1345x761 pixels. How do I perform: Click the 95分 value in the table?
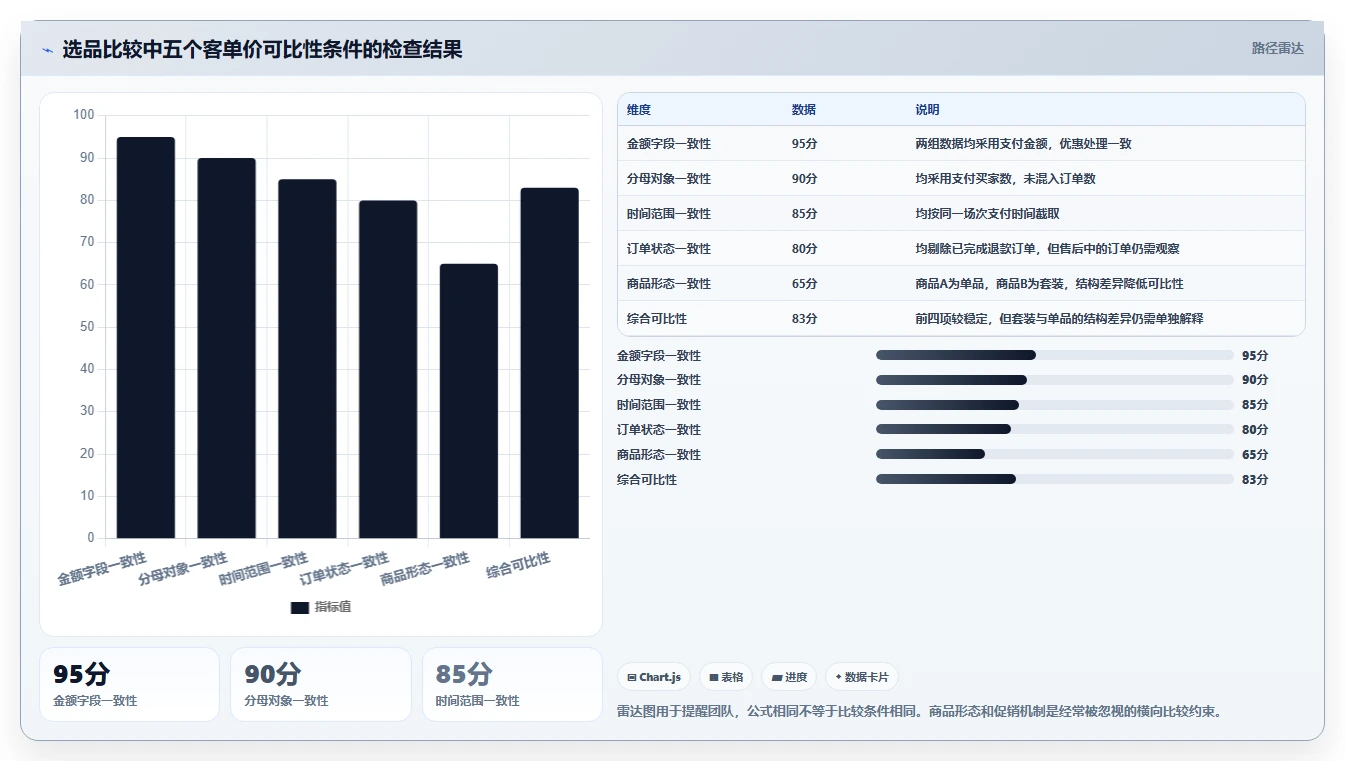pos(804,144)
